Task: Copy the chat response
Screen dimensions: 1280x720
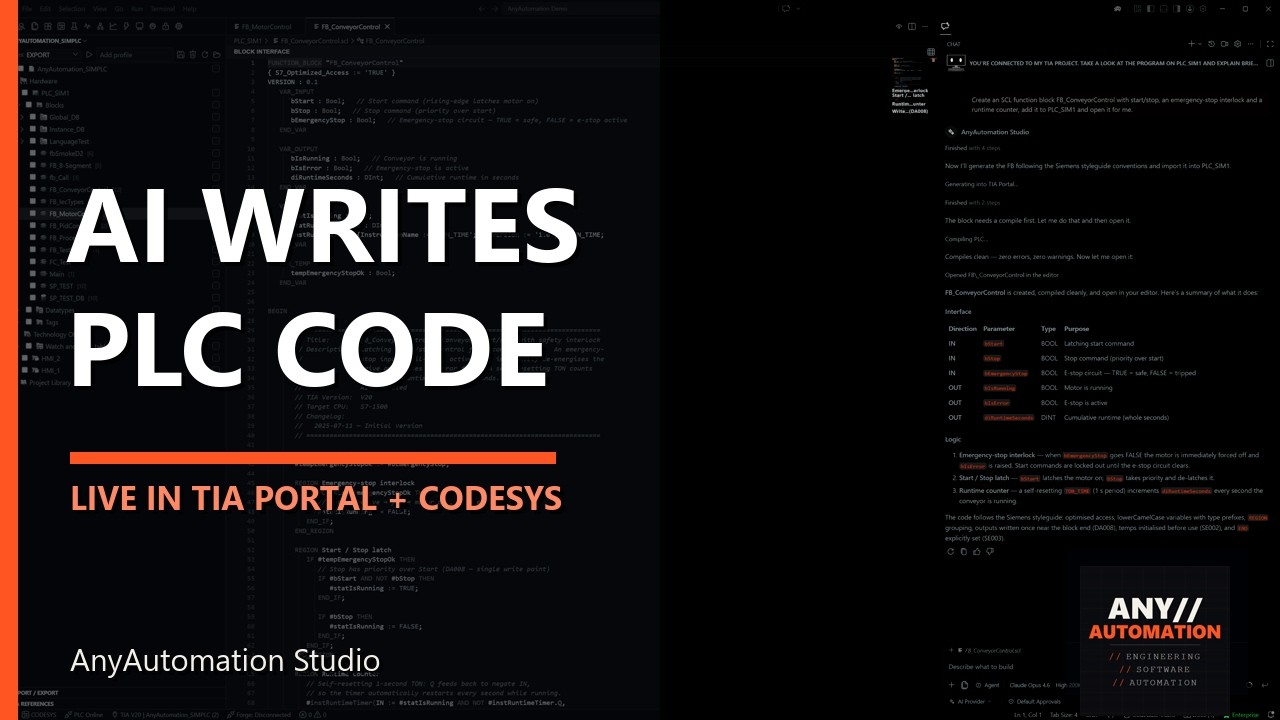Action: point(963,551)
